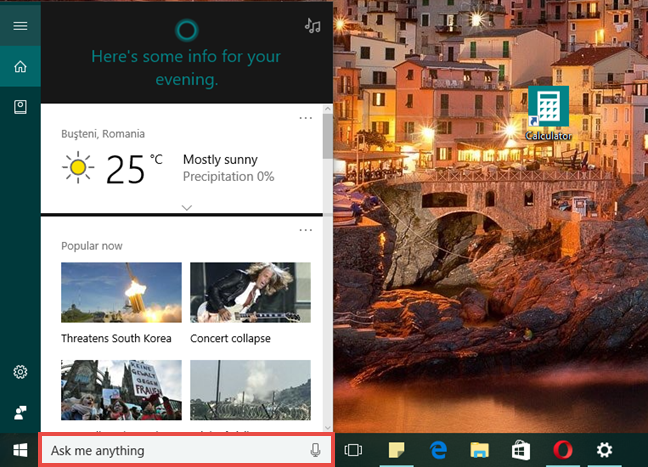648x467 pixels.
Task: Open Cortana Settings gear in sidebar
Action: [20, 372]
